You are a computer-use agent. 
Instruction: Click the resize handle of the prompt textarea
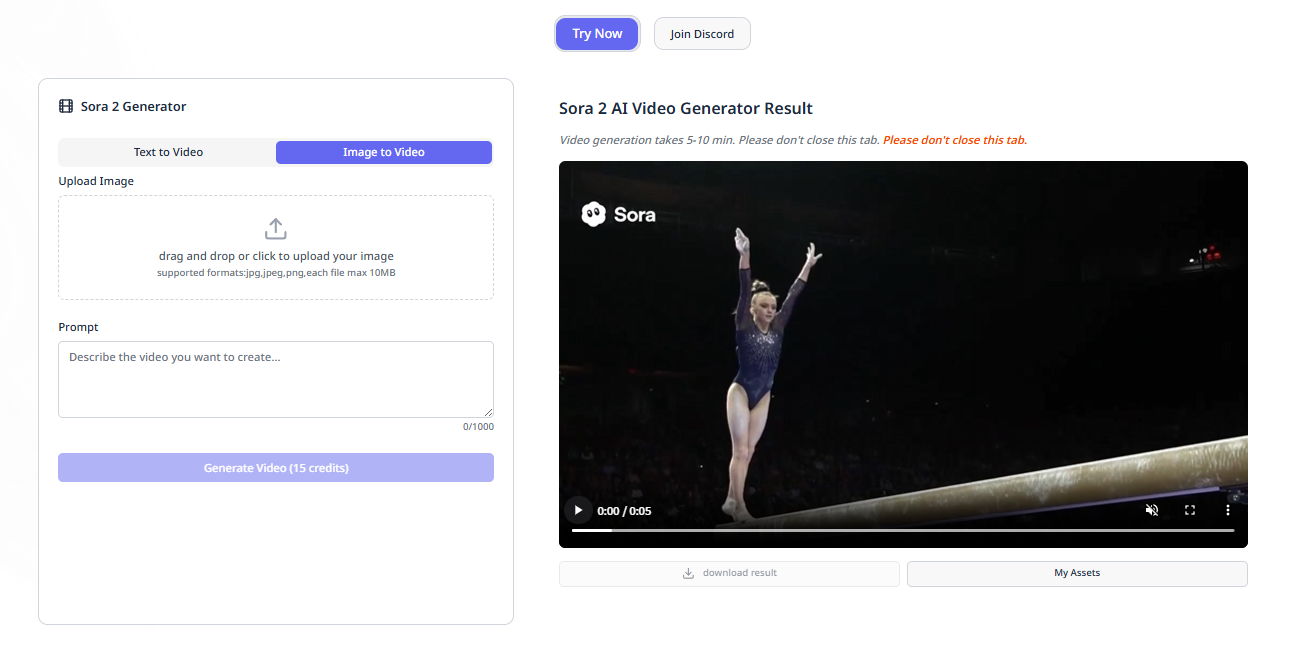point(488,412)
